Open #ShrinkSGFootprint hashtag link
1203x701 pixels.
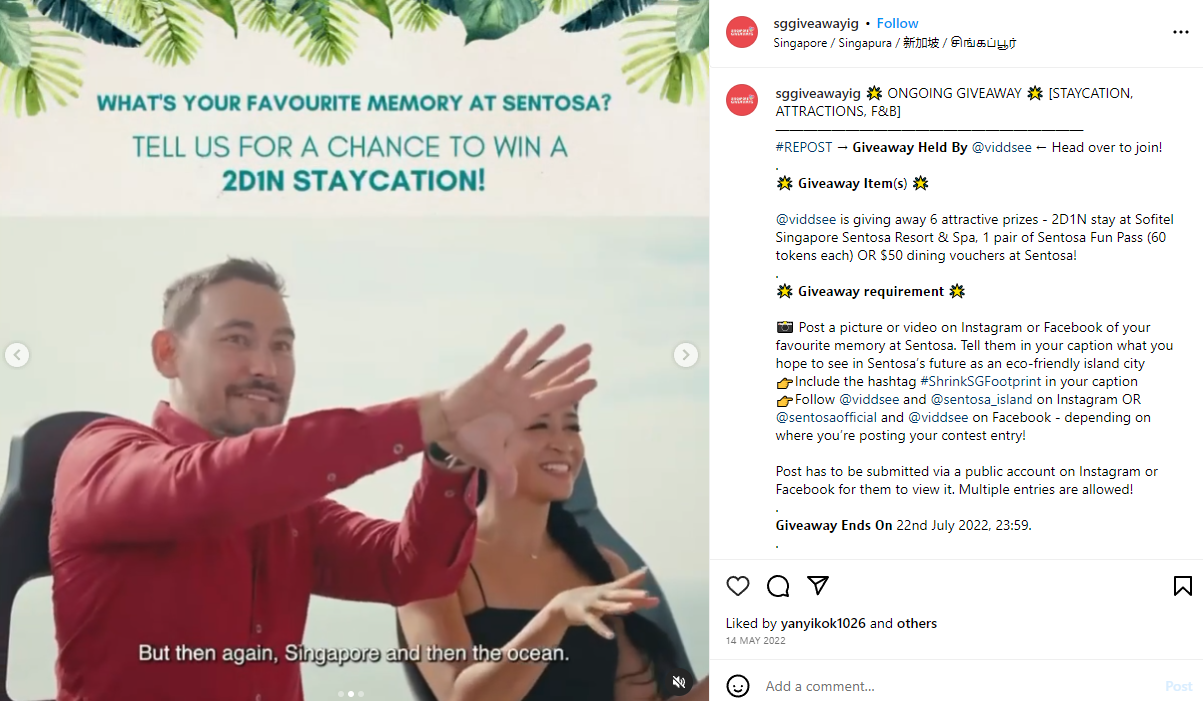[x=981, y=381]
